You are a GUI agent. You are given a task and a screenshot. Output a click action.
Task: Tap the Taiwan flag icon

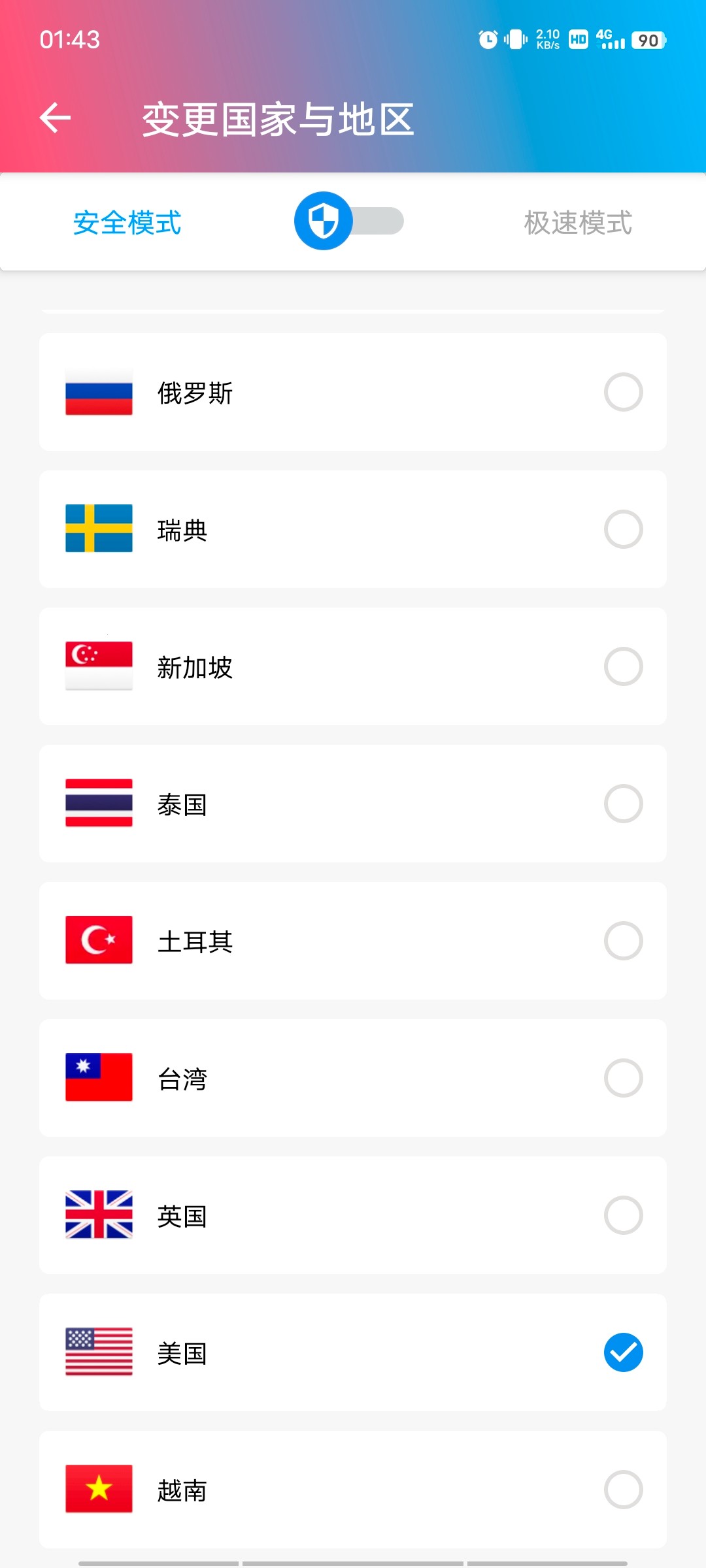tap(99, 1077)
